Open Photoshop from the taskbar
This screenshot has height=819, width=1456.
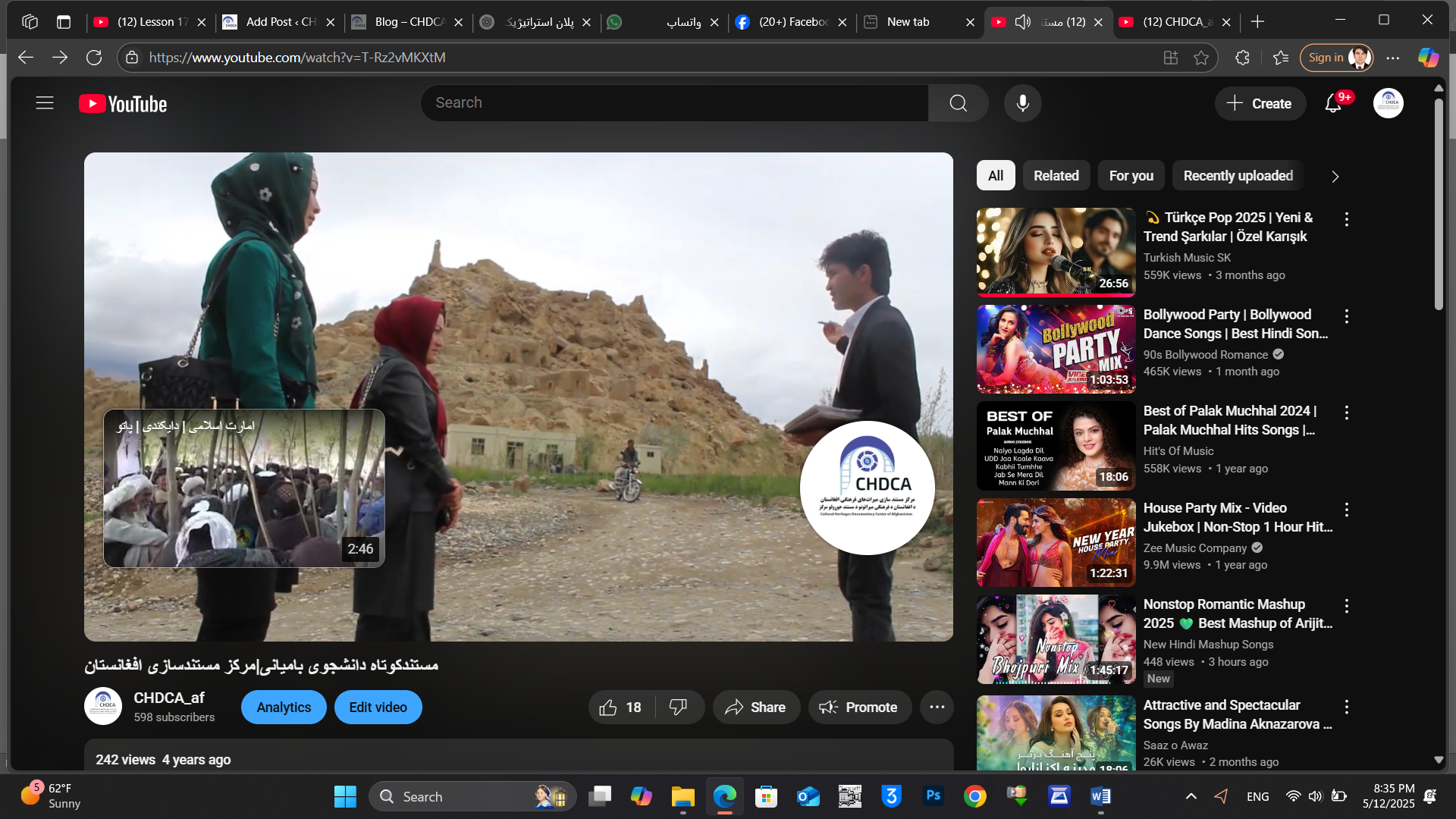[933, 796]
